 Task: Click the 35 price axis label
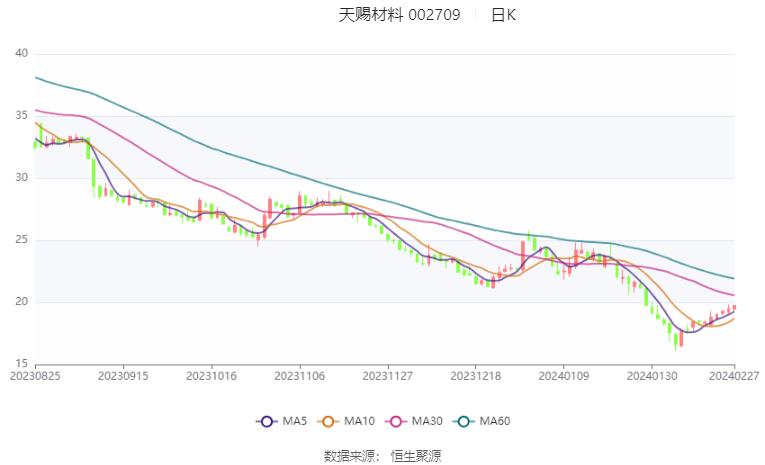pyautogui.click(x=21, y=116)
